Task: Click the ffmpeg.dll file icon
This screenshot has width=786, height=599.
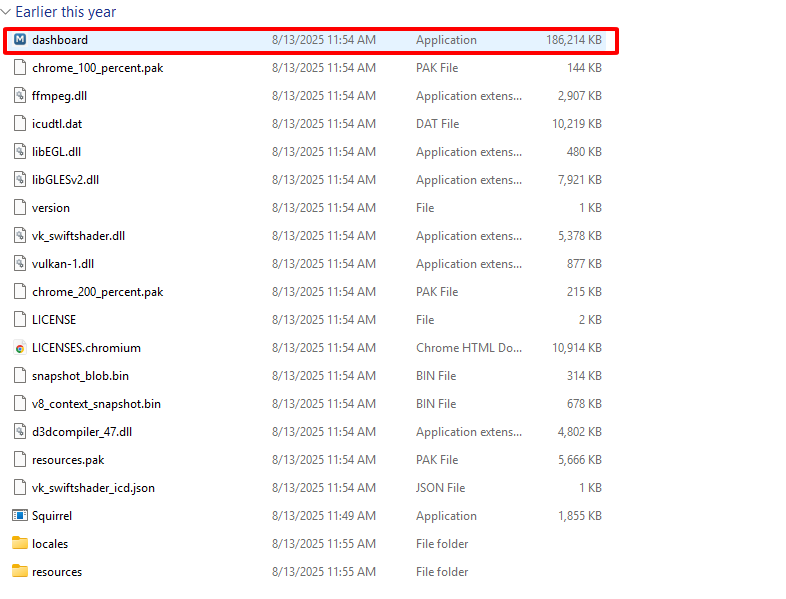Action: 20,96
